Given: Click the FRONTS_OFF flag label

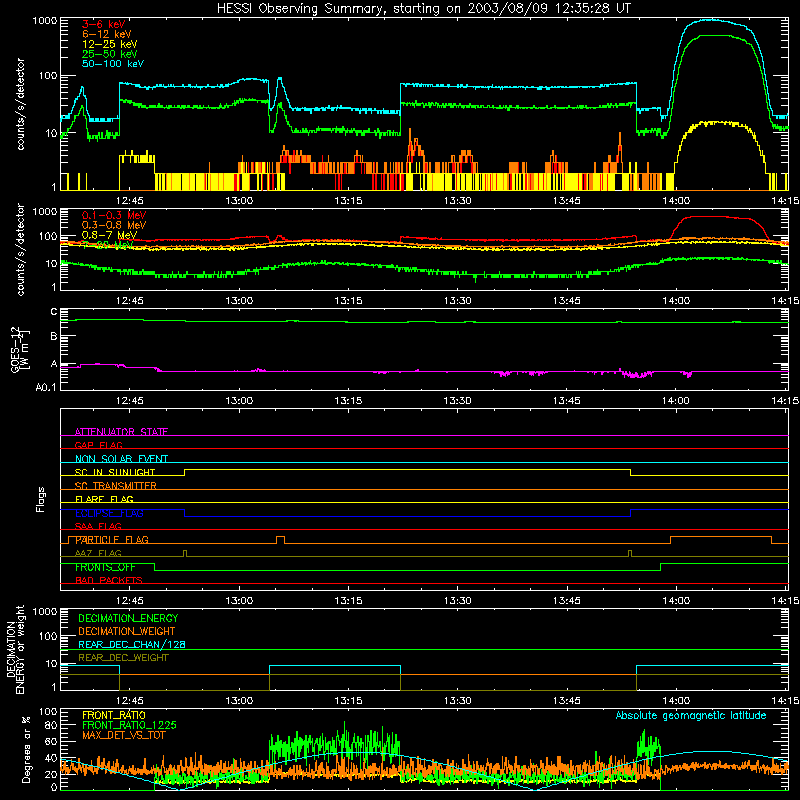Looking at the screenshot, I should 105,567.
